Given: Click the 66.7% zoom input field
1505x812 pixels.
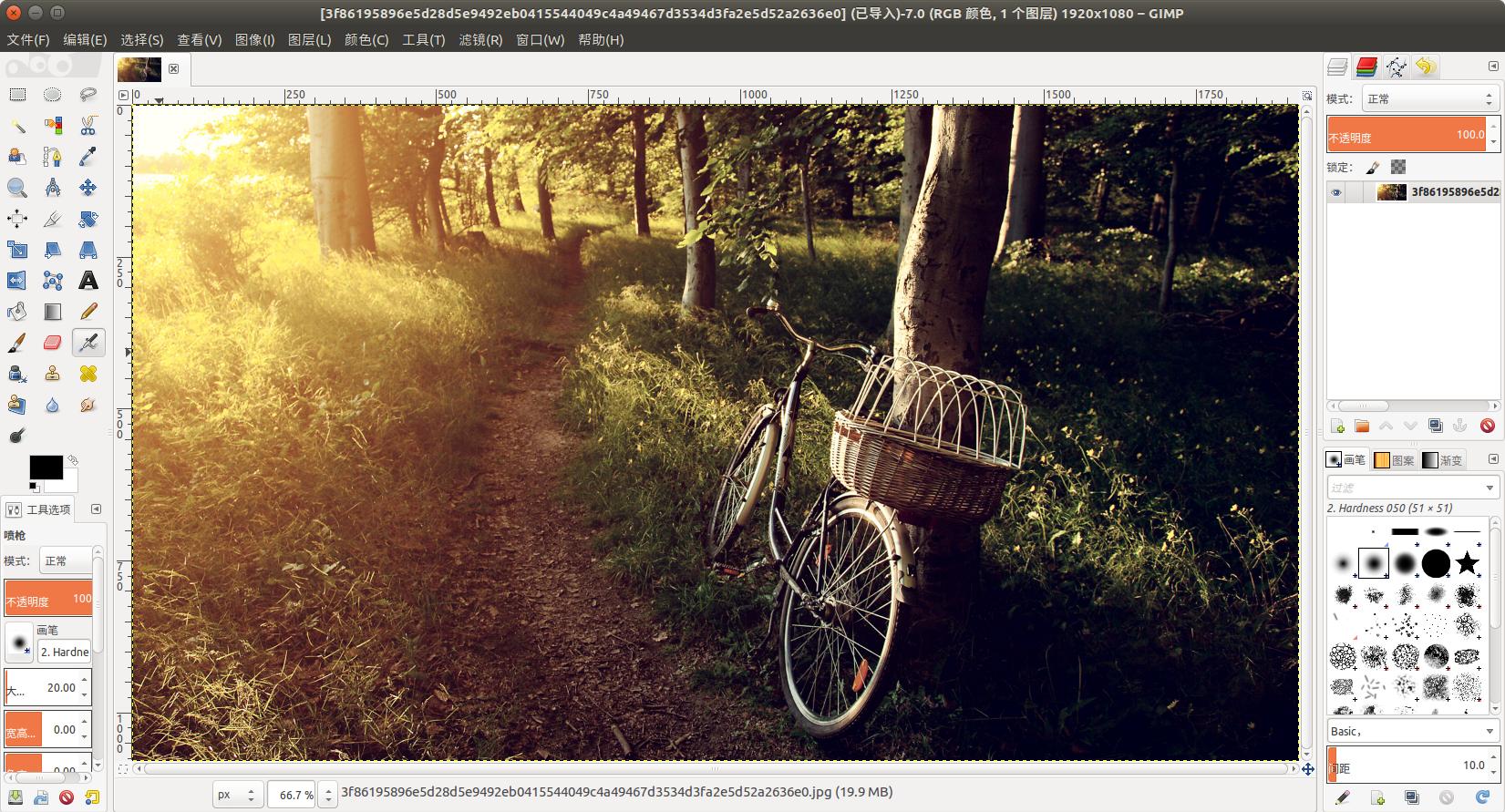Looking at the screenshot, I should pyautogui.click(x=292, y=795).
